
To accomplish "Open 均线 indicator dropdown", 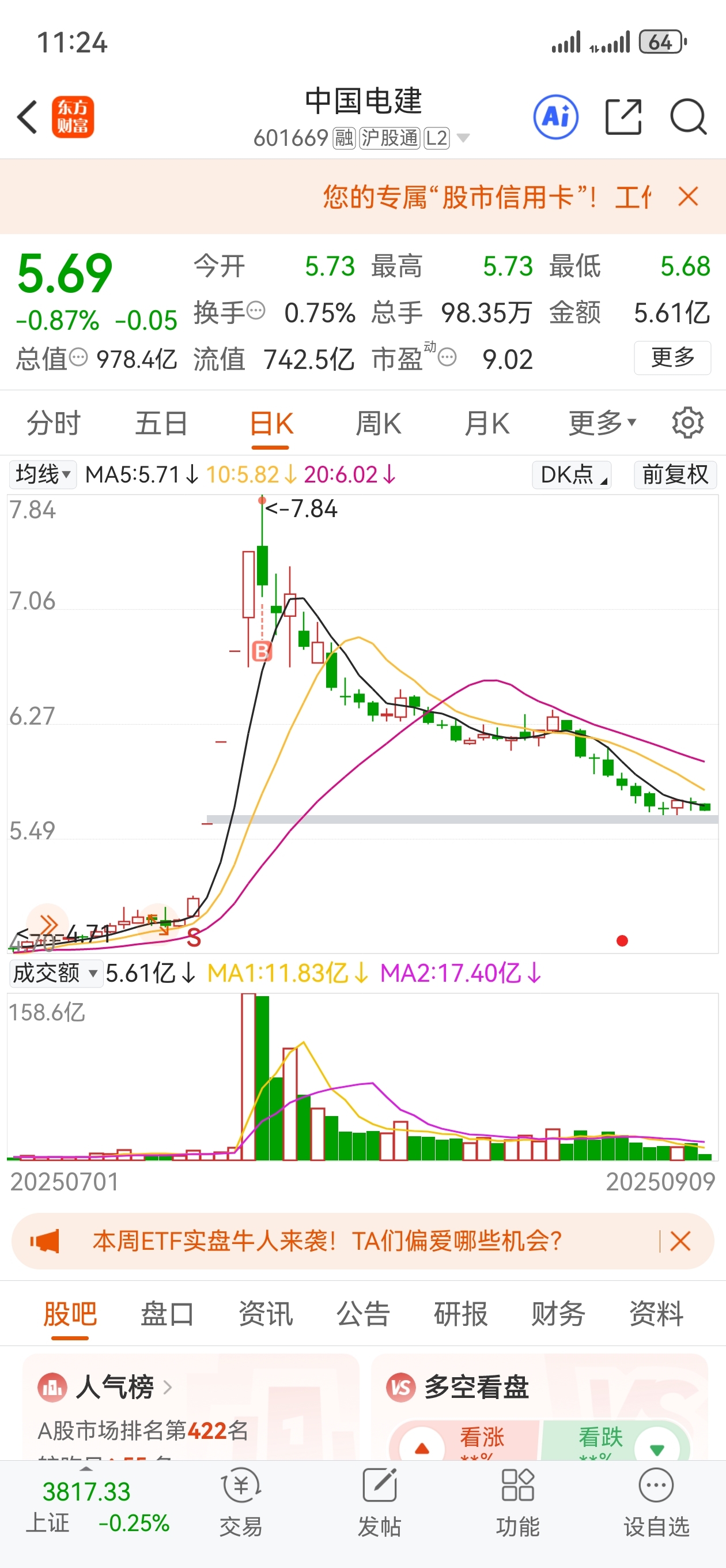I will [43, 474].
